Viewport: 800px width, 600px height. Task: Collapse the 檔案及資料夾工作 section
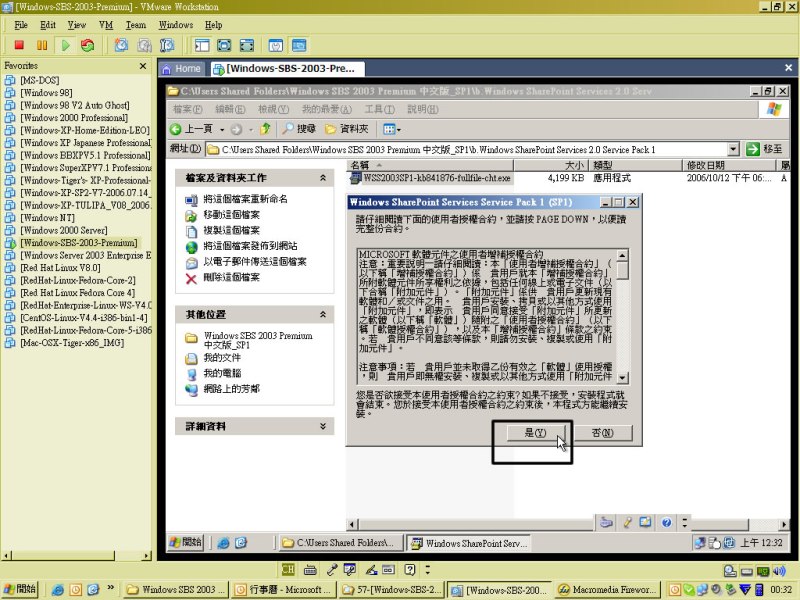click(322, 178)
